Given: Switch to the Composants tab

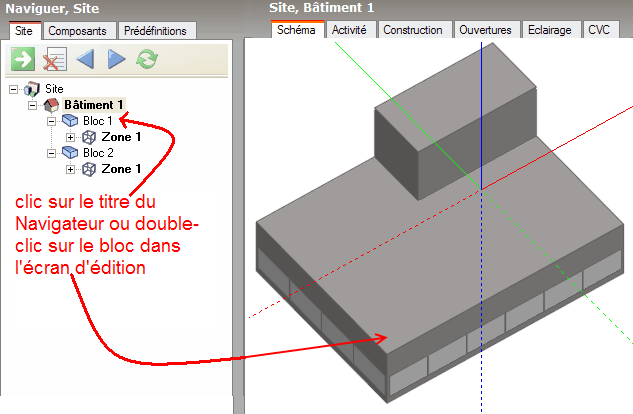Looking at the screenshot, I should click(x=80, y=31).
